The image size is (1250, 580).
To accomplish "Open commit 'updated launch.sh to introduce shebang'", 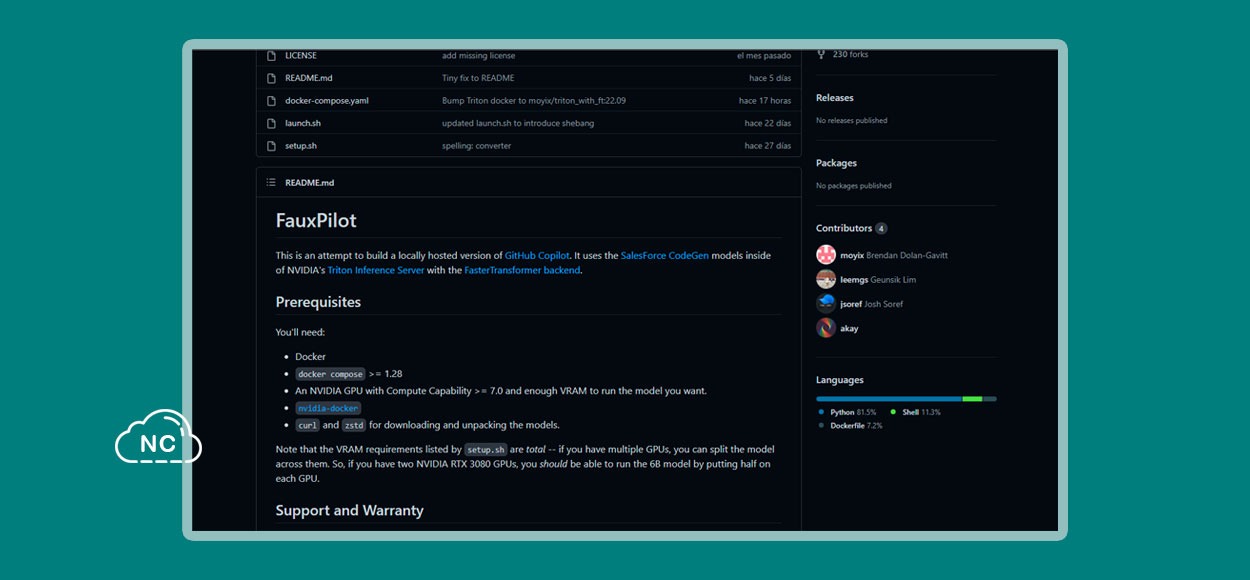I will pos(518,123).
